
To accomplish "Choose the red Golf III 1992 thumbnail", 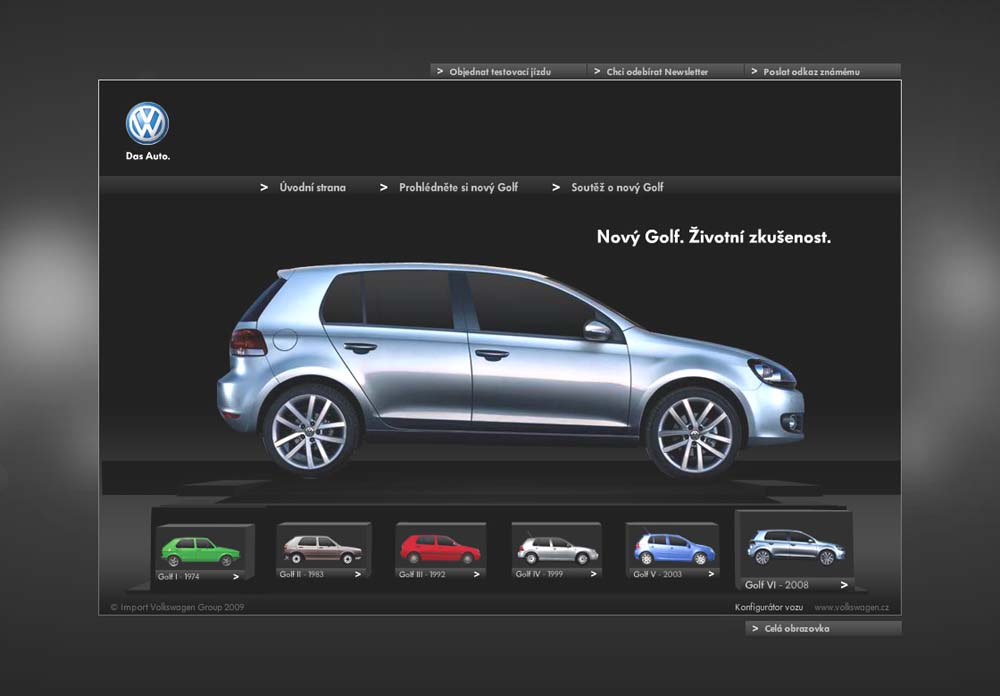I will [440, 549].
